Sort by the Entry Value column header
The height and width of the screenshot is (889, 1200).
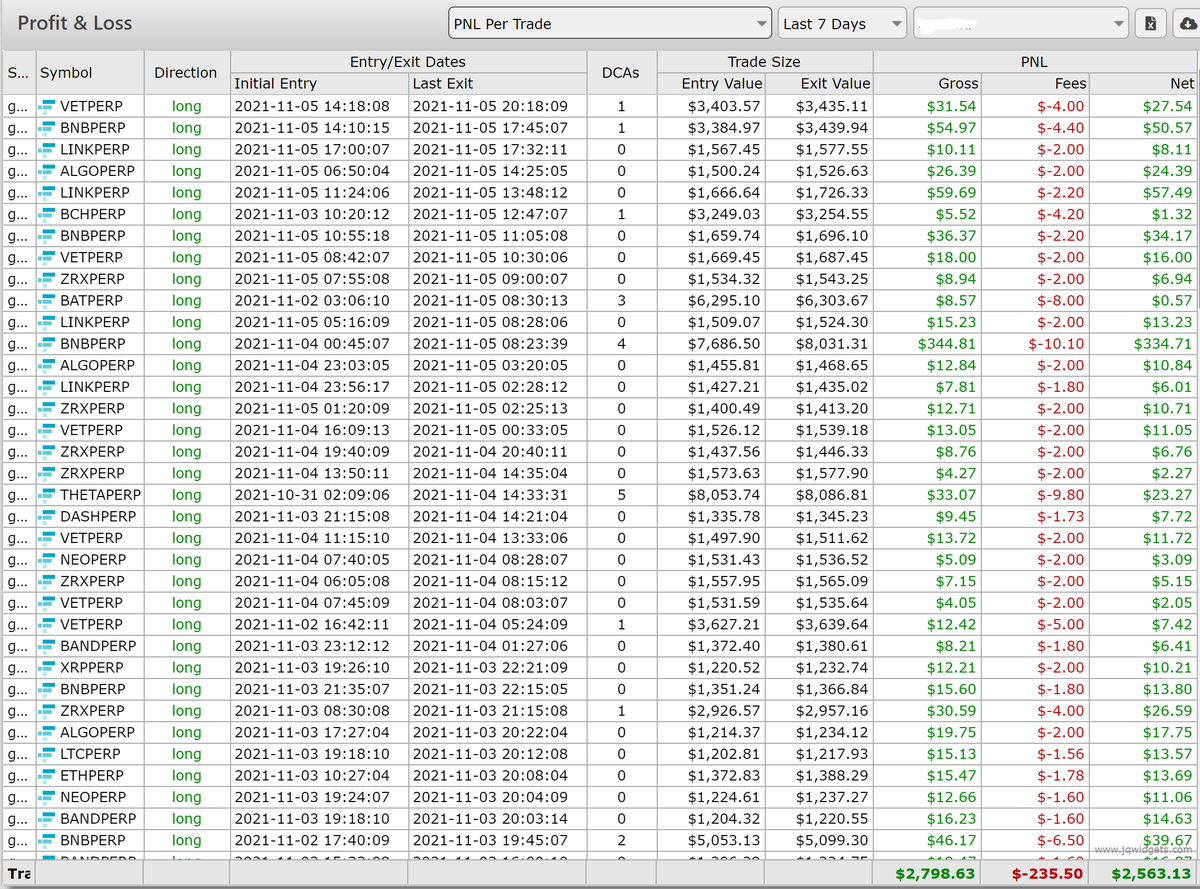point(711,84)
